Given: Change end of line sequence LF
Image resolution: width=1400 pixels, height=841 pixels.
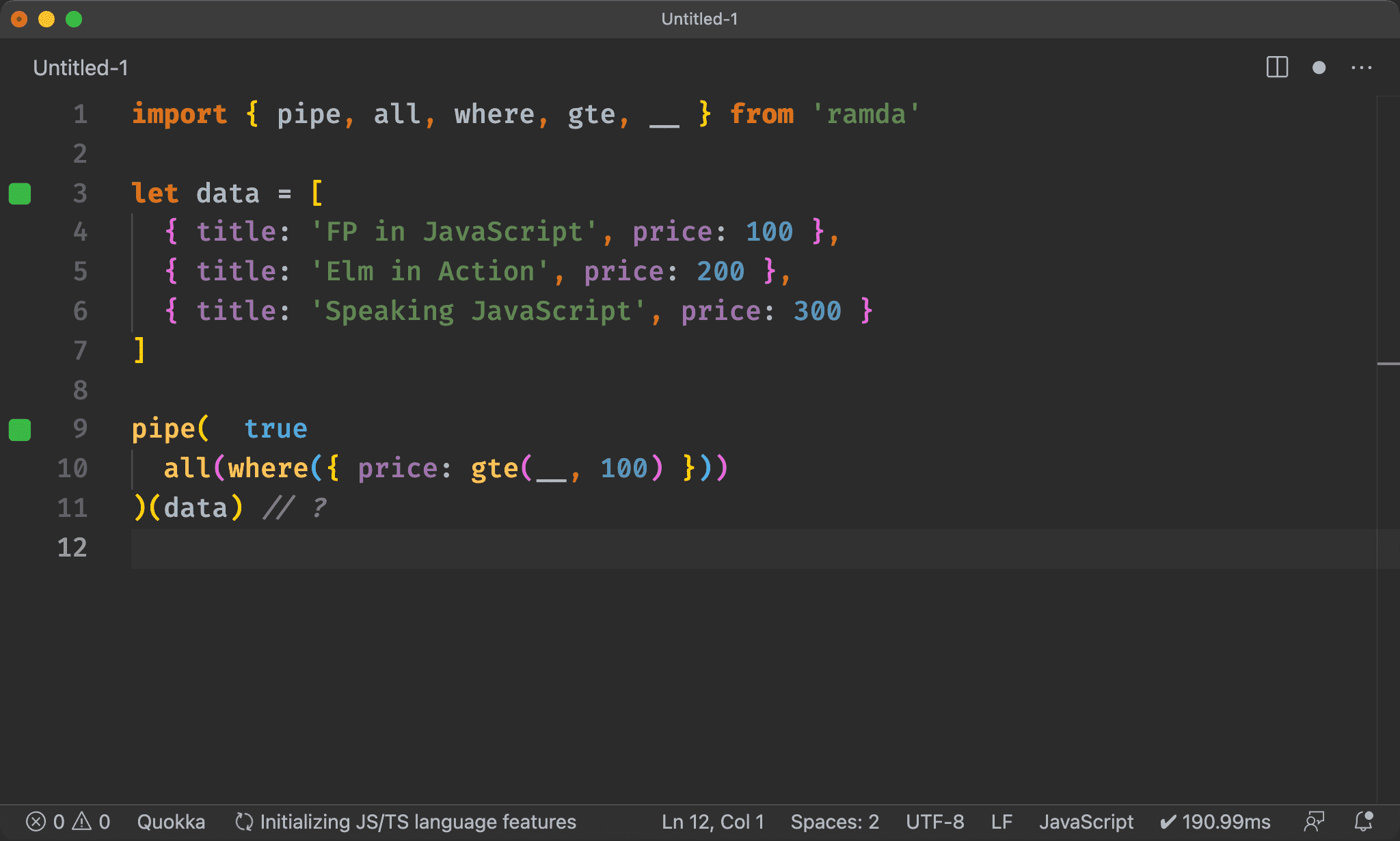Looking at the screenshot, I should pyautogui.click(x=1001, y=821).
